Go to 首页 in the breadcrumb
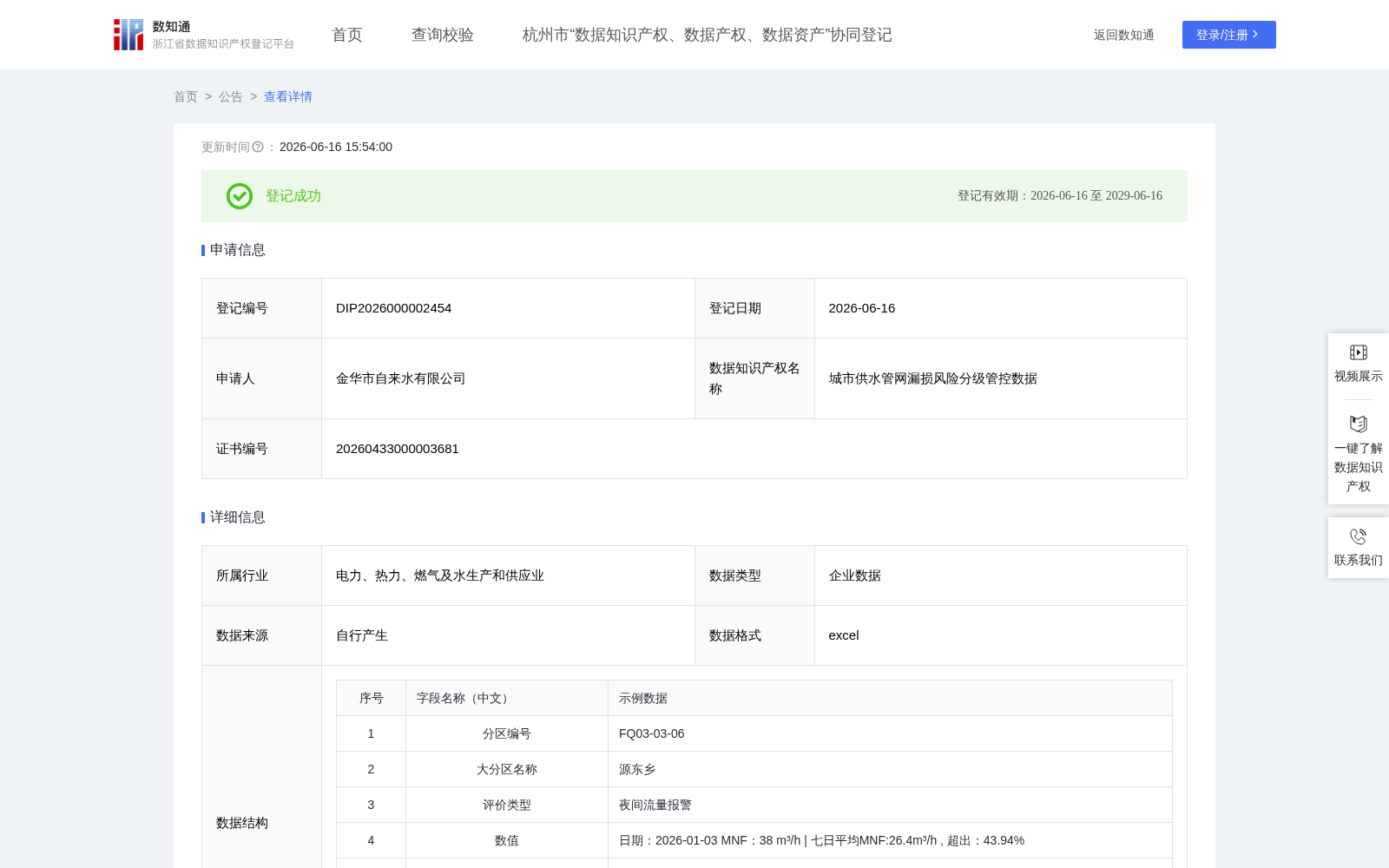The width and height of the screenshot is (1389, 868). (x=186, y=96)
